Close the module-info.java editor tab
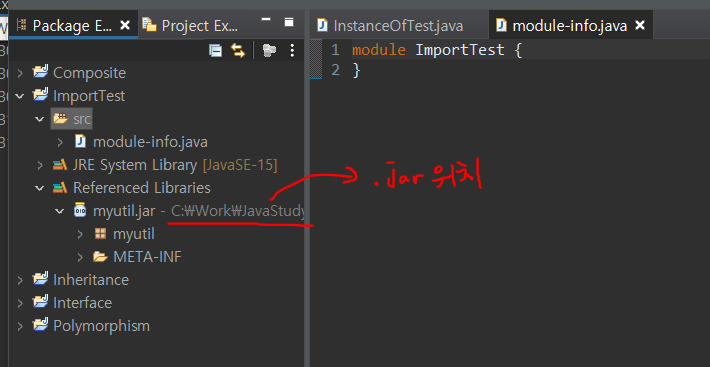The height and width of the screenshot is (367, 710). (639, 26)
